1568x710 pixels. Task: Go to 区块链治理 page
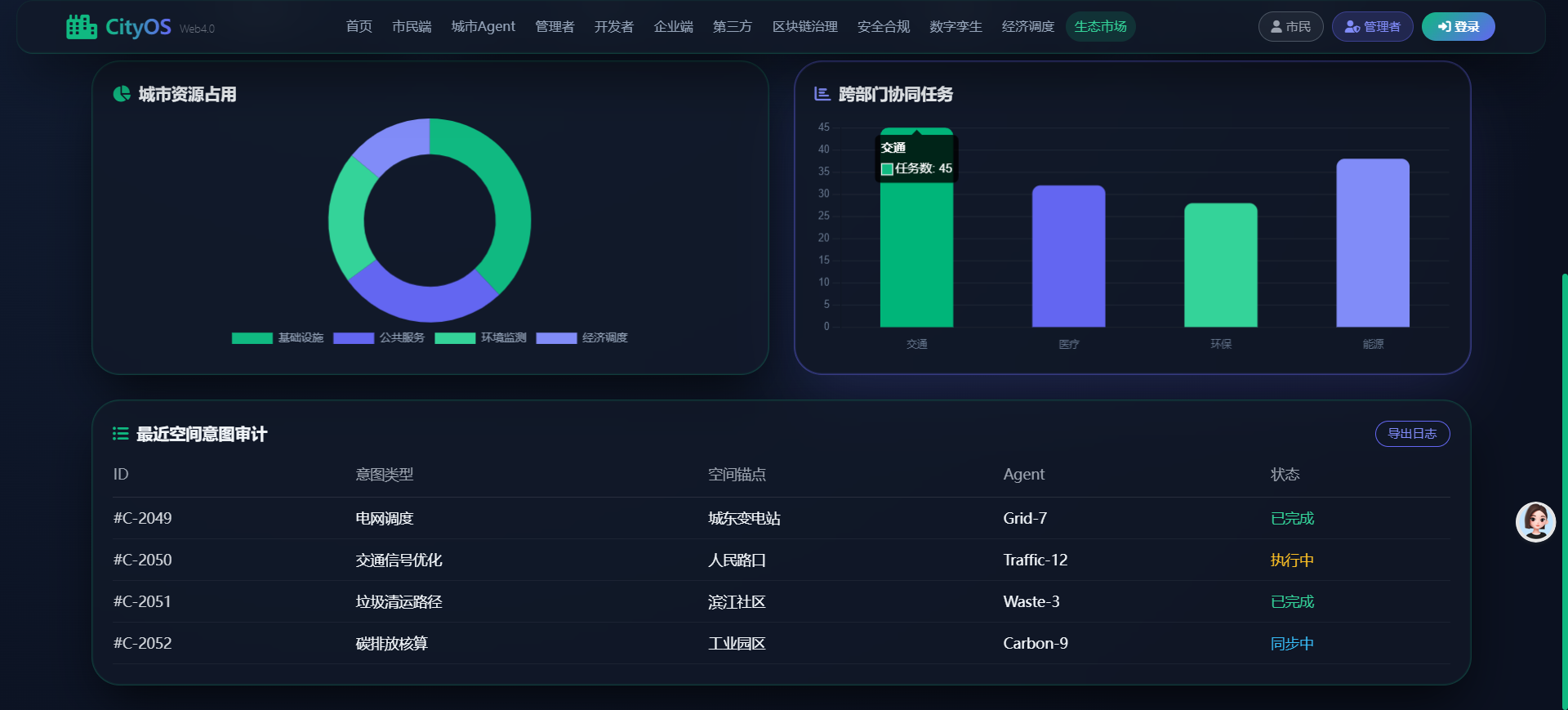[805, 27]
